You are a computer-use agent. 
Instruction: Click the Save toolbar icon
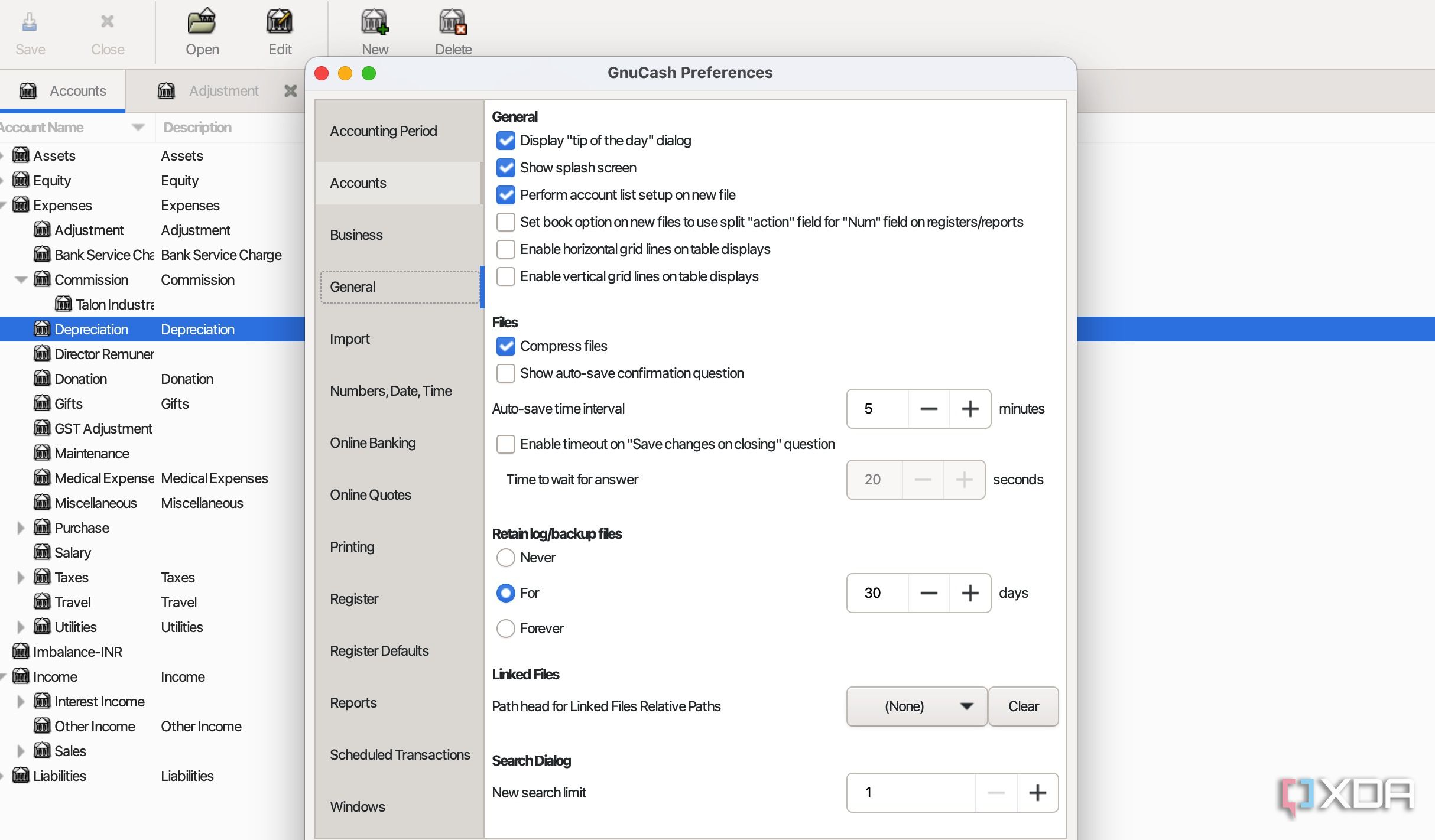[x=30, y=22]
